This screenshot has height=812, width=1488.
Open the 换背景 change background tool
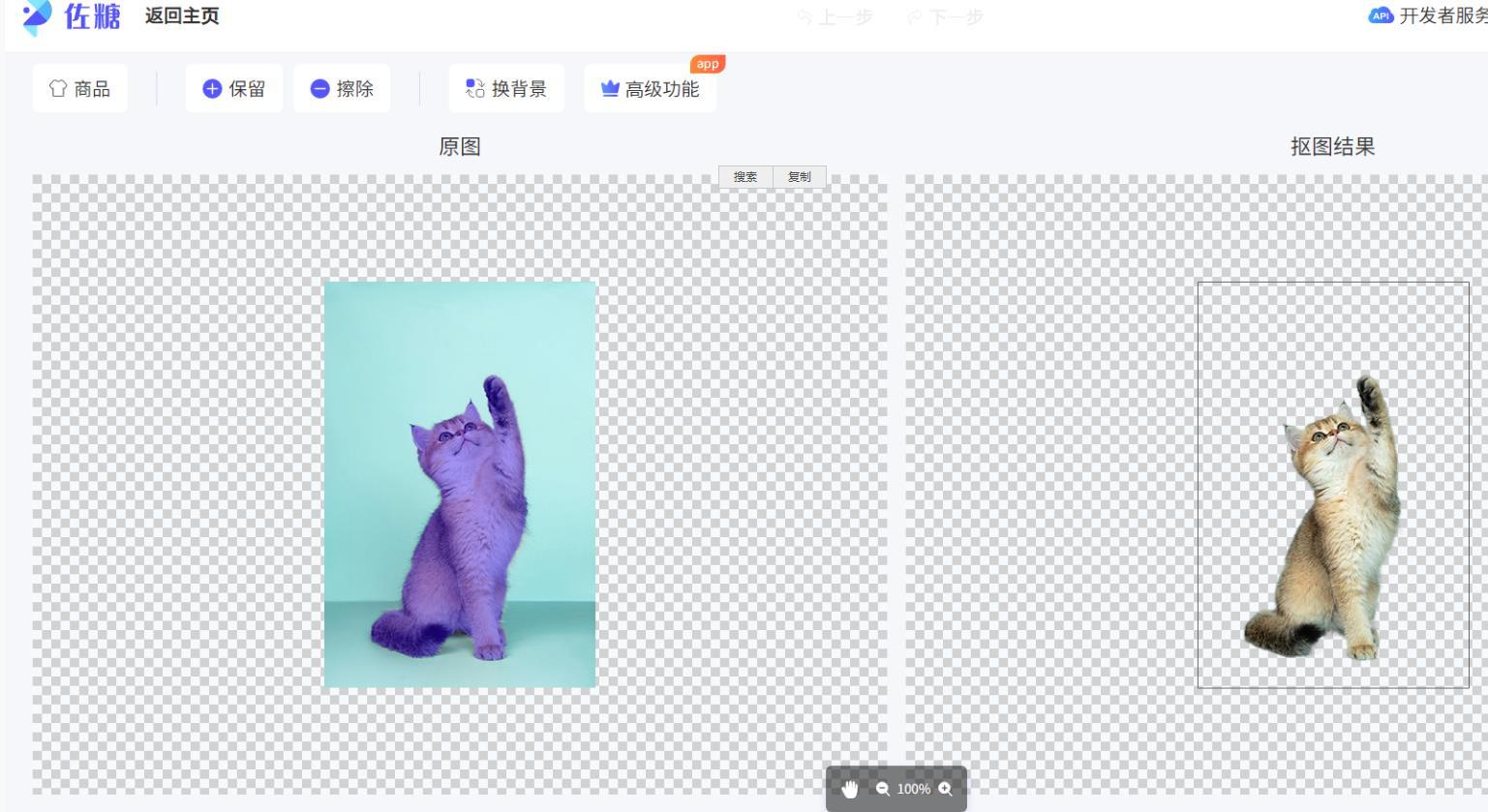click(x=506, y=88)
